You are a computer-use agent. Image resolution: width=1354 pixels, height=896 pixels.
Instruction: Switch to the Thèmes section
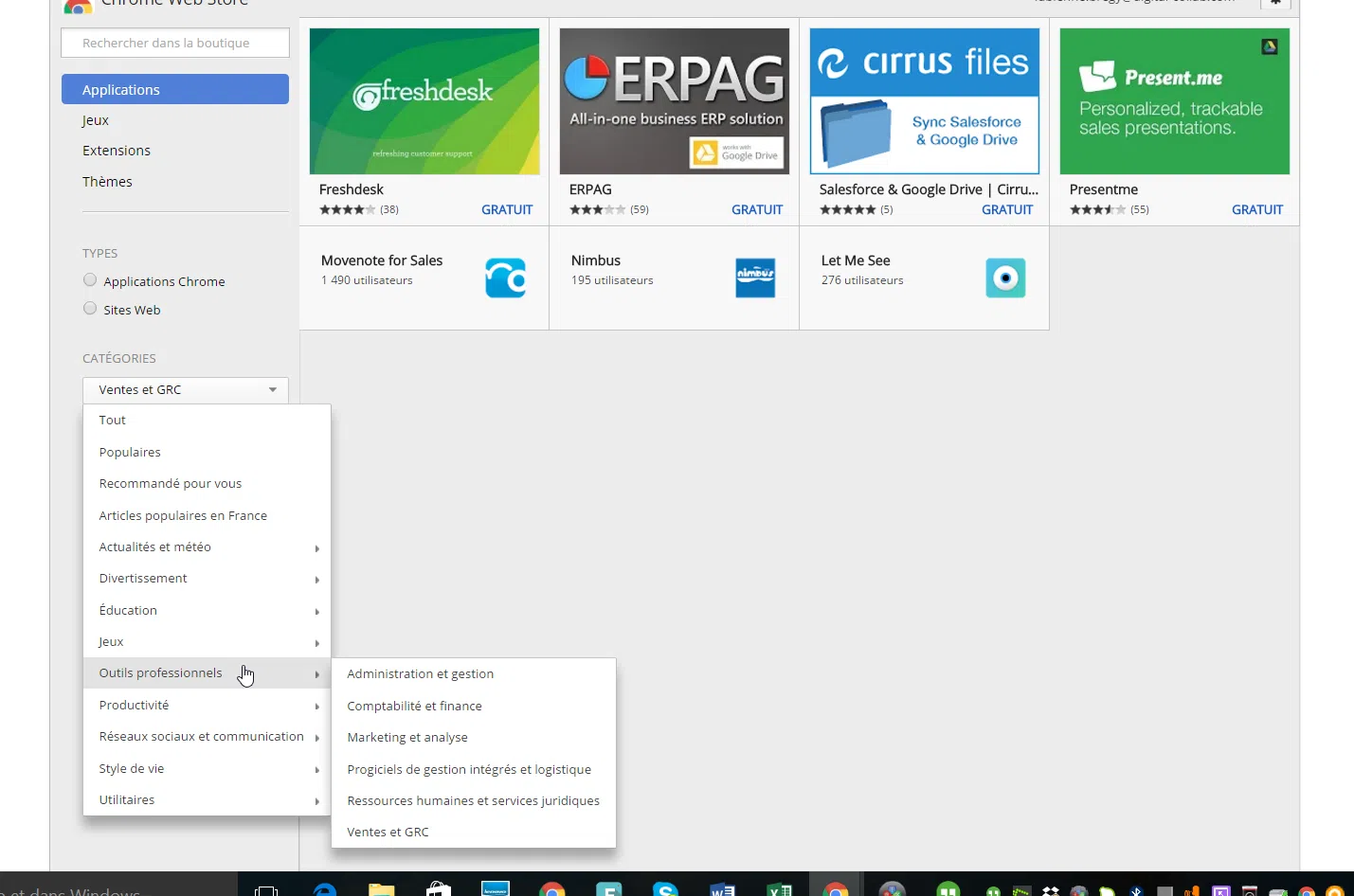point(107,182)
